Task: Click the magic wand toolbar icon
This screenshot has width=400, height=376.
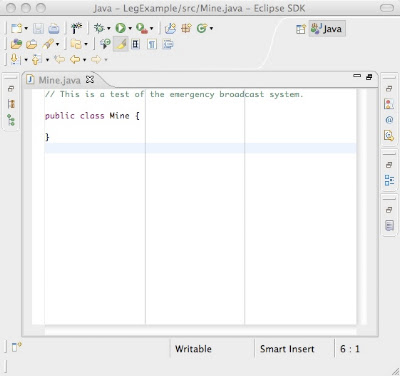Action: [76, 28]
